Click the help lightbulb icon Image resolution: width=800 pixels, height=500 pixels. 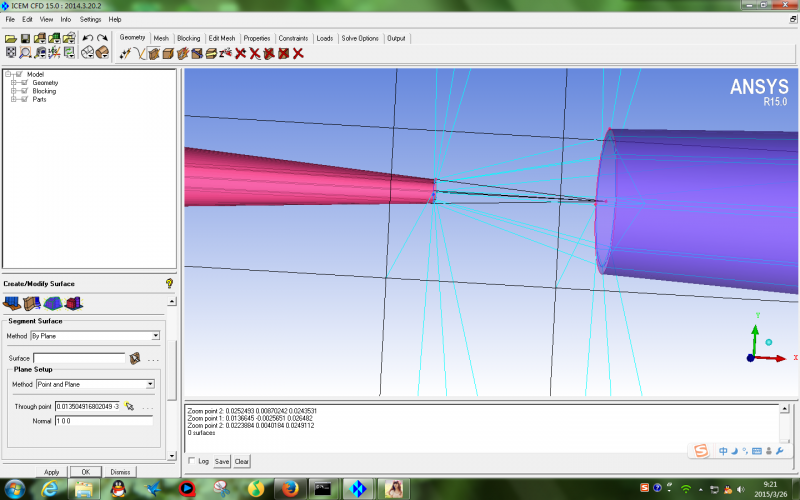pyautogui.click(x=169, y=283)
